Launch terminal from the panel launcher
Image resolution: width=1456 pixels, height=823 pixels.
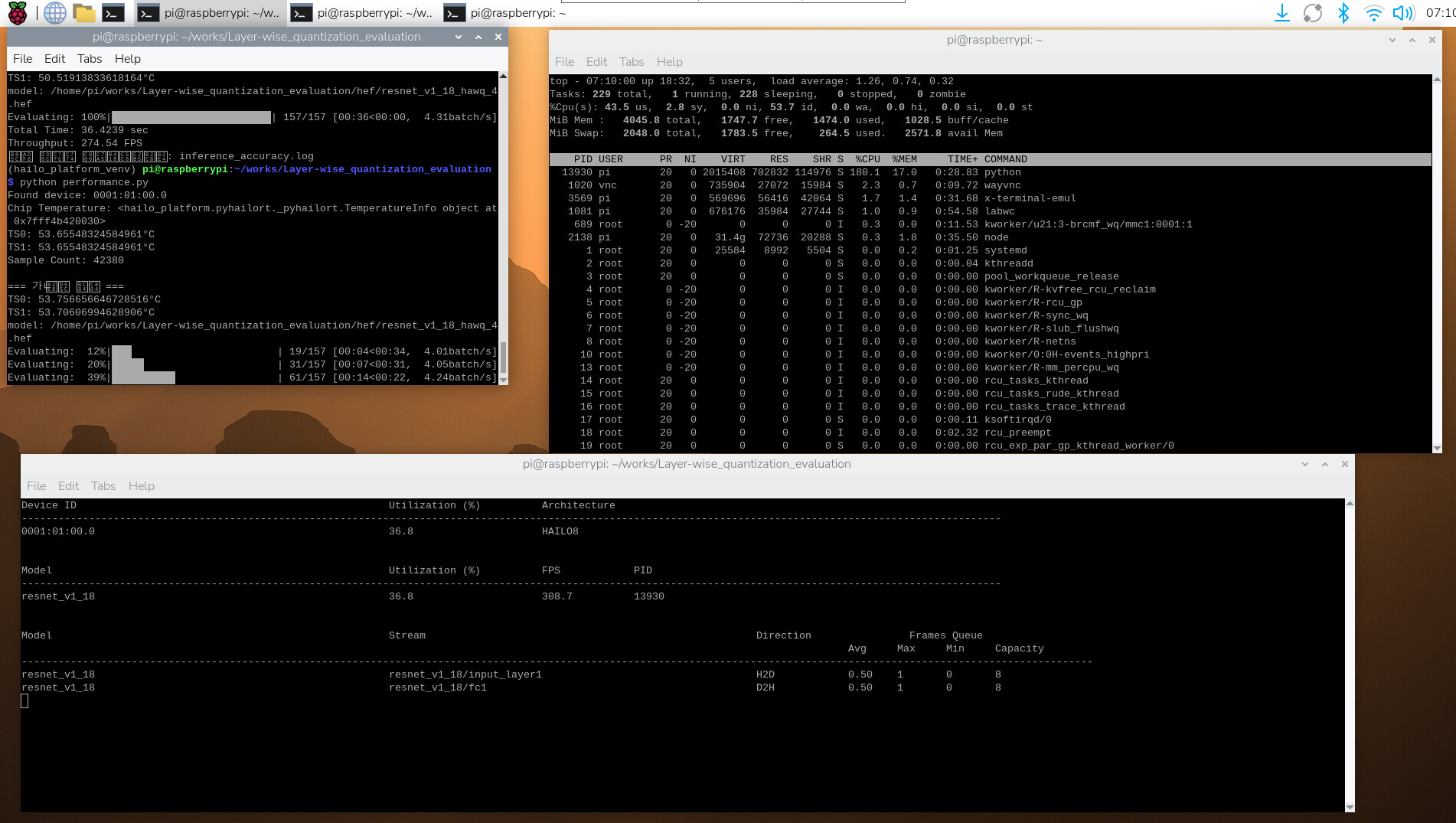tap(113, 13)
